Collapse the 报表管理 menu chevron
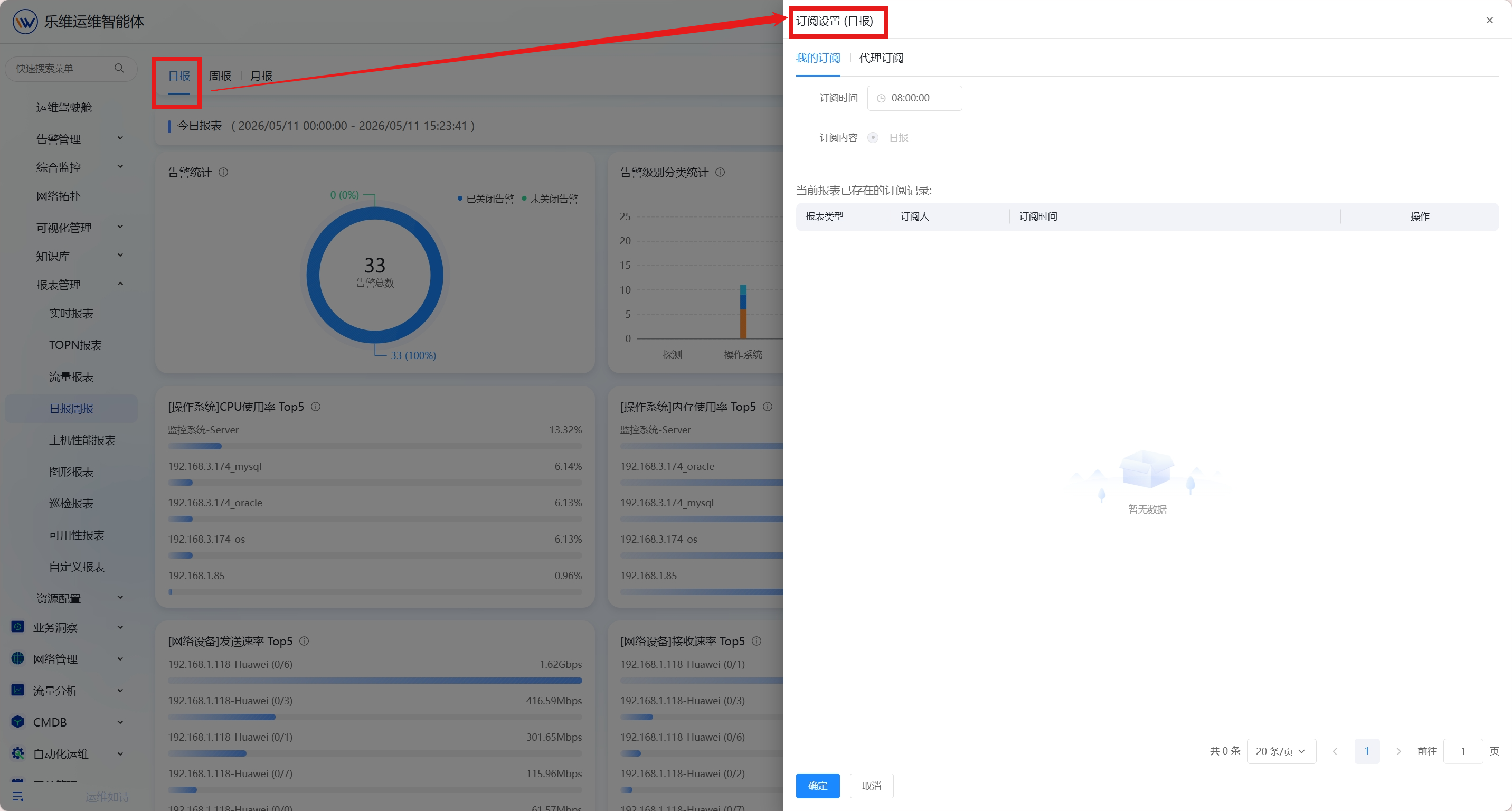This screenshot has width=1512, height=811. [120, 284]
